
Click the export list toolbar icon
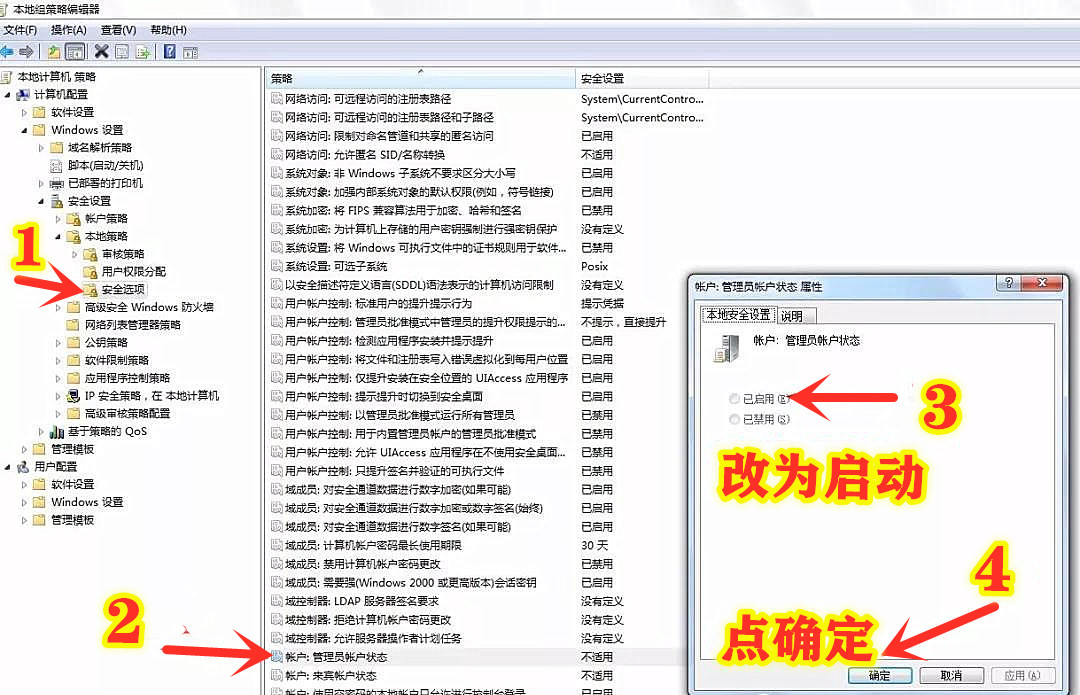pyautogui.click(x=142, y=51)
